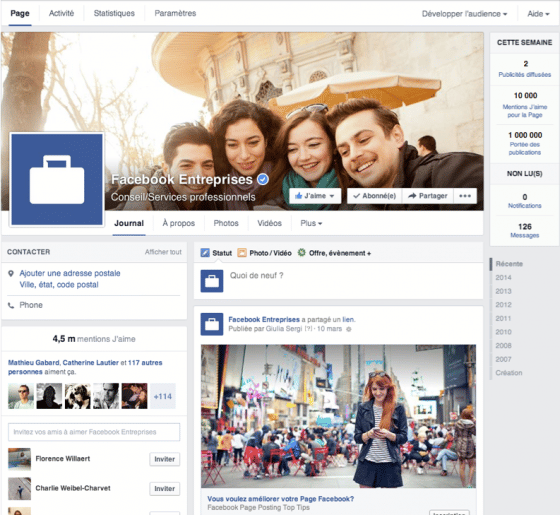The width and height of the screenshot is (560, 515).
Task: Open the Activité tab
Action: pyautogui.click(x=61, y=13)
